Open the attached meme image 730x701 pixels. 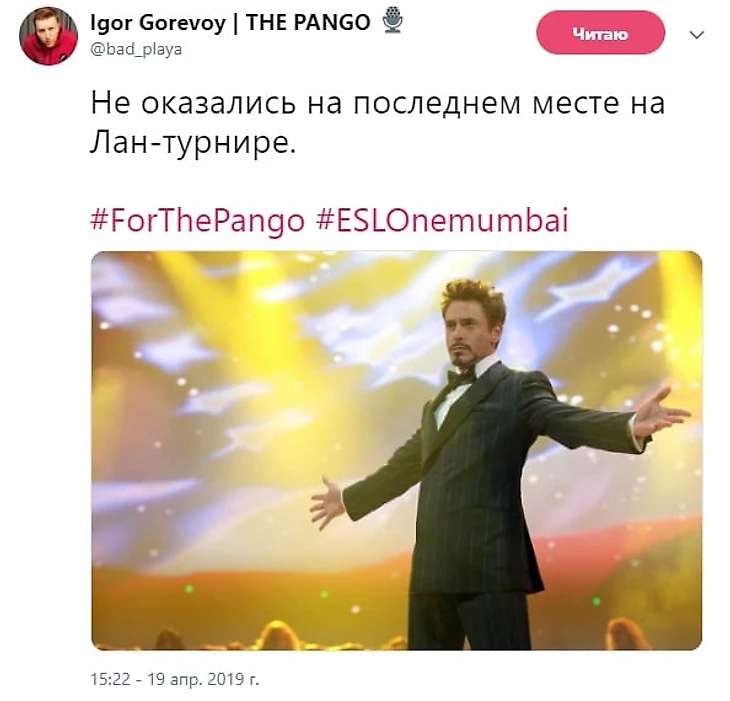click(x=396, y=450)
